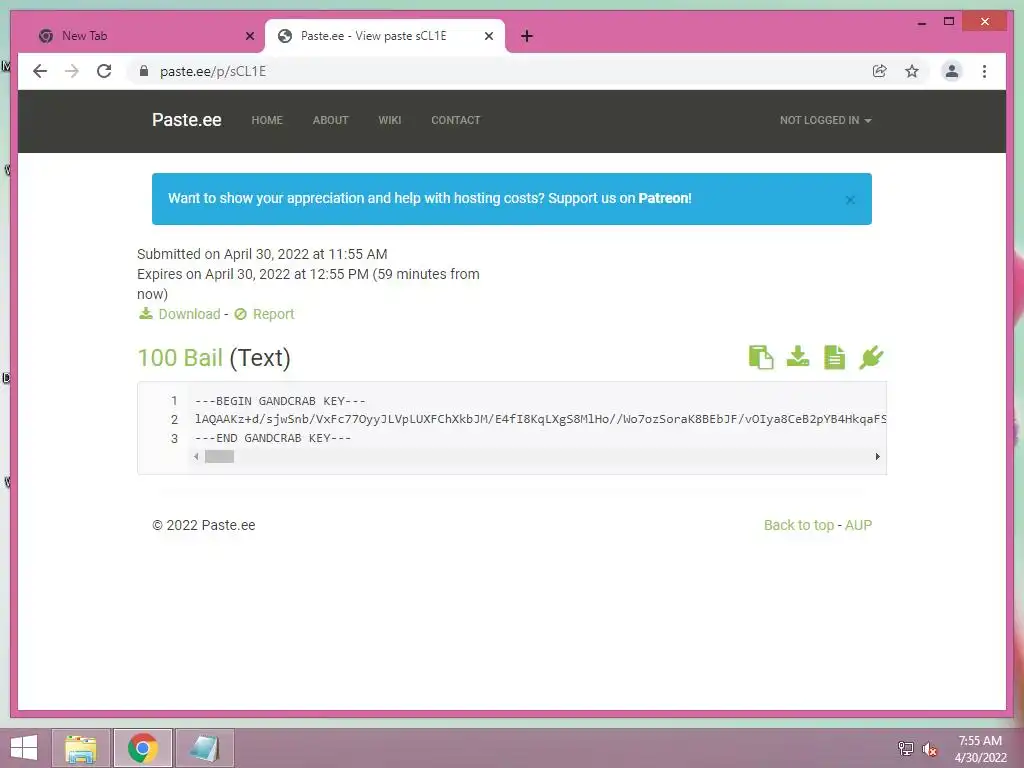Click the green download icon above the paste
This screenshot has height=768, width=1024.
[798, 357]
